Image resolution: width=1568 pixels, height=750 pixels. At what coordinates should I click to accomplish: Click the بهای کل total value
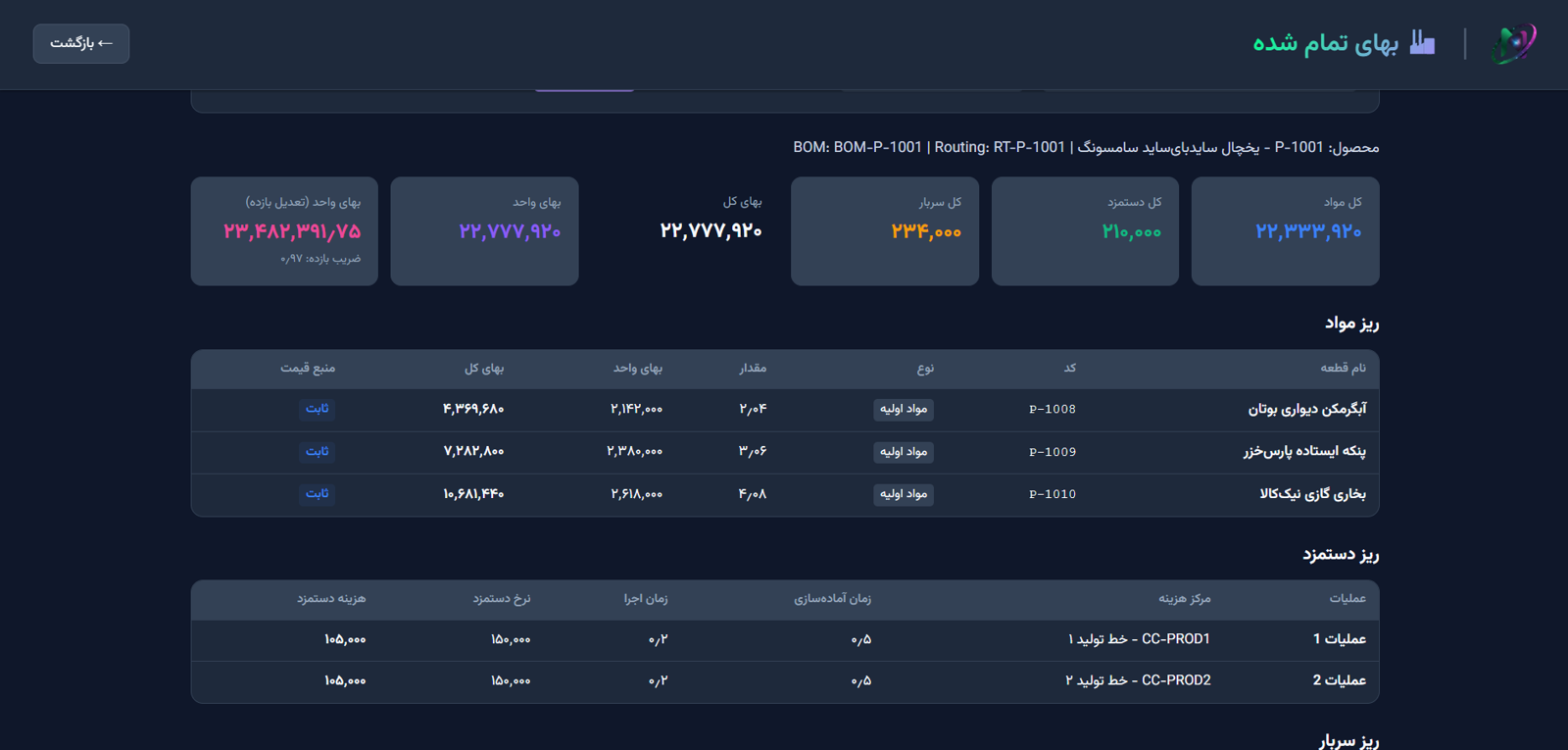pyautogui.click(x=710, y=230)
